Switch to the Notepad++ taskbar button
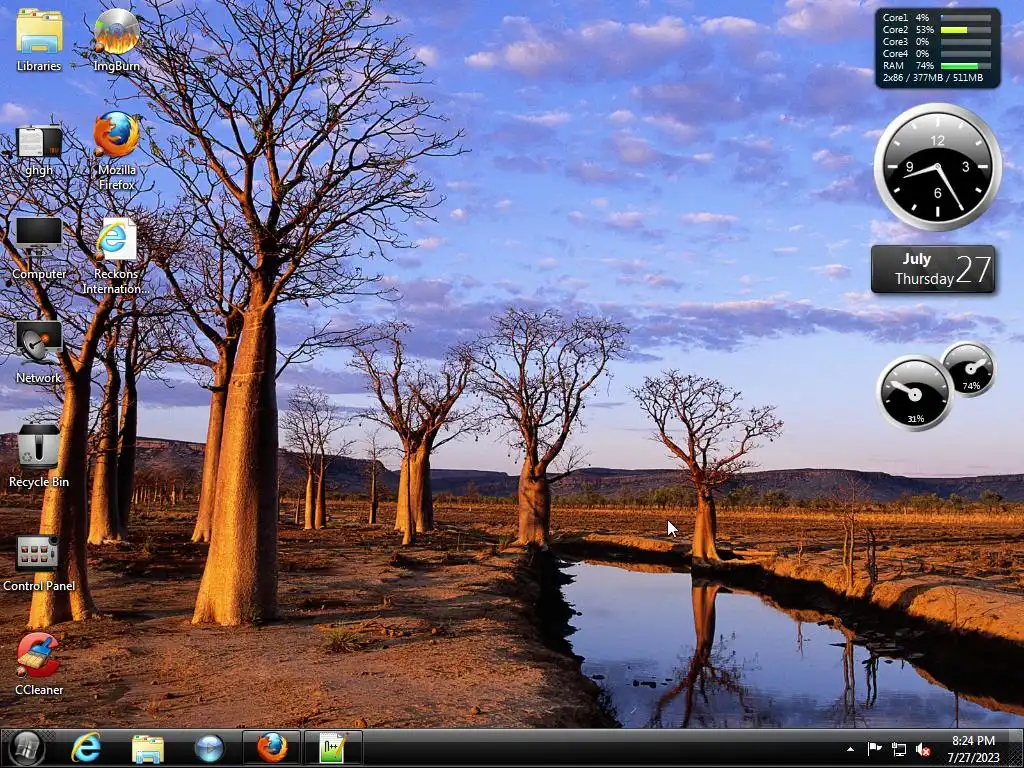The height and width of the screenshot is (768, 1024). [332, 748]
